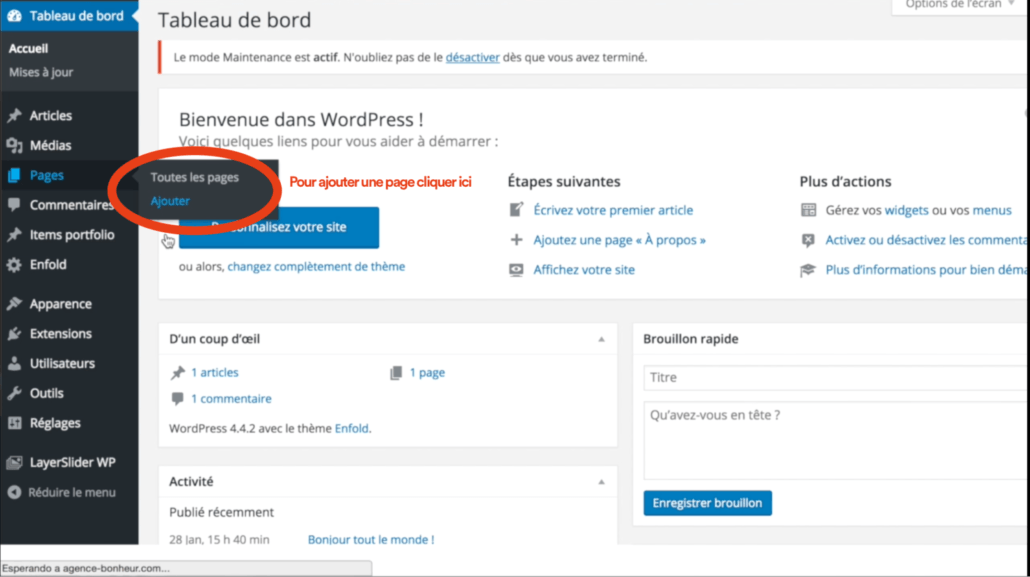Click the 1 articles link
The image size is (1030, 577).
point(215,373)
